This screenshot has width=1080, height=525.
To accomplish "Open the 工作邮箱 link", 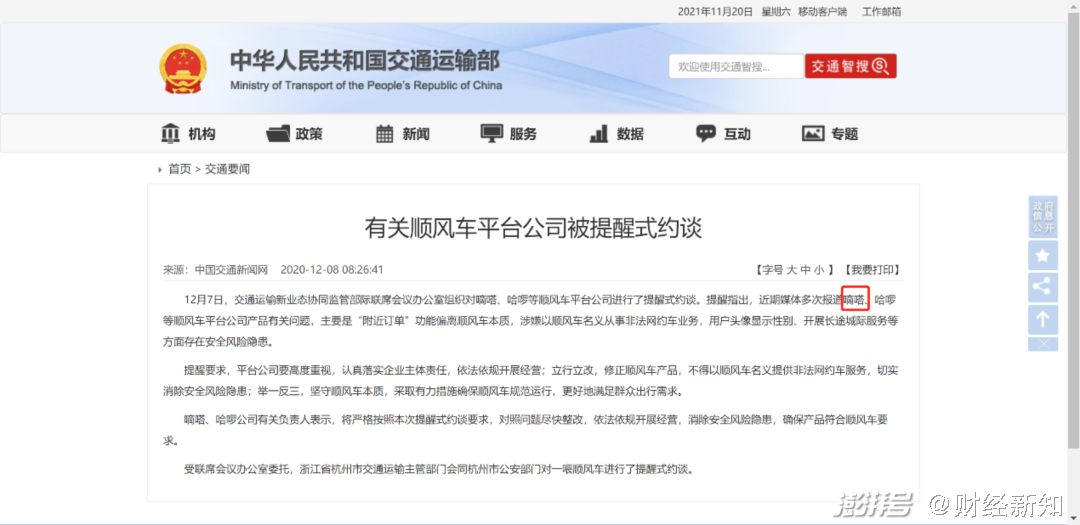I will tap(882, 12).
